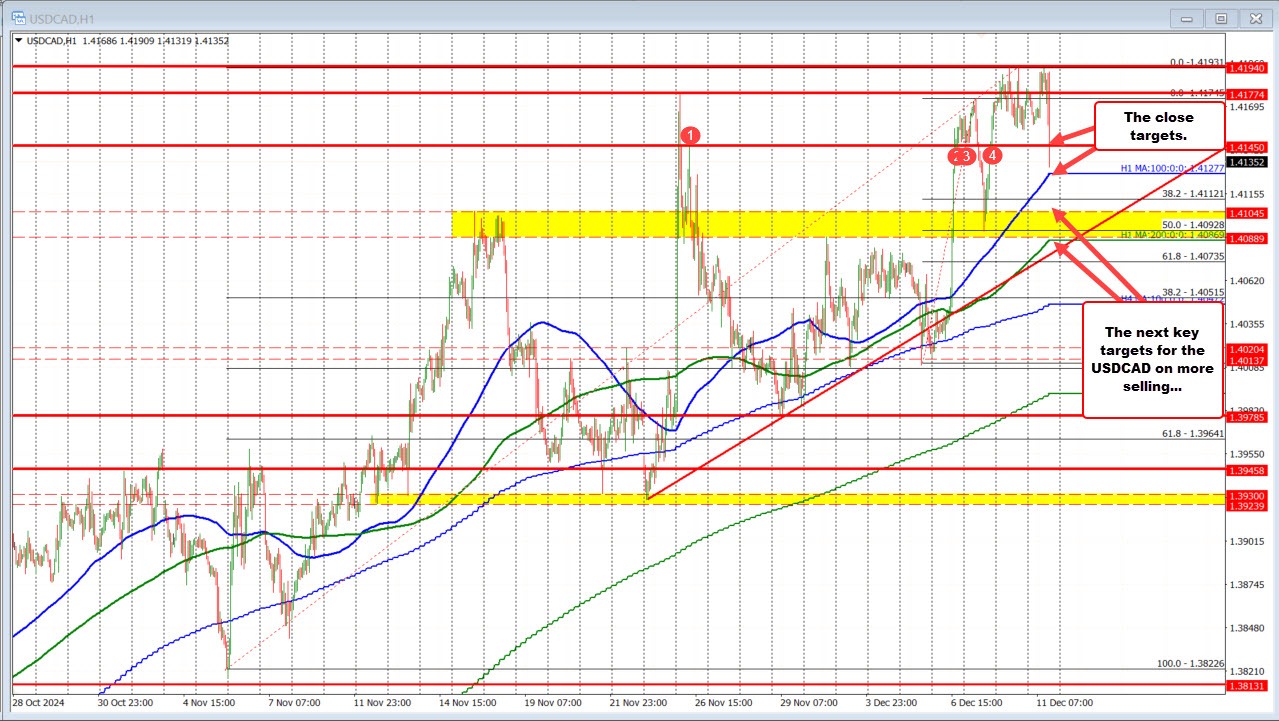Click the current price label 1.41352
The width and height of the screenshot is (1279, 721).
tap(1249, 162)
